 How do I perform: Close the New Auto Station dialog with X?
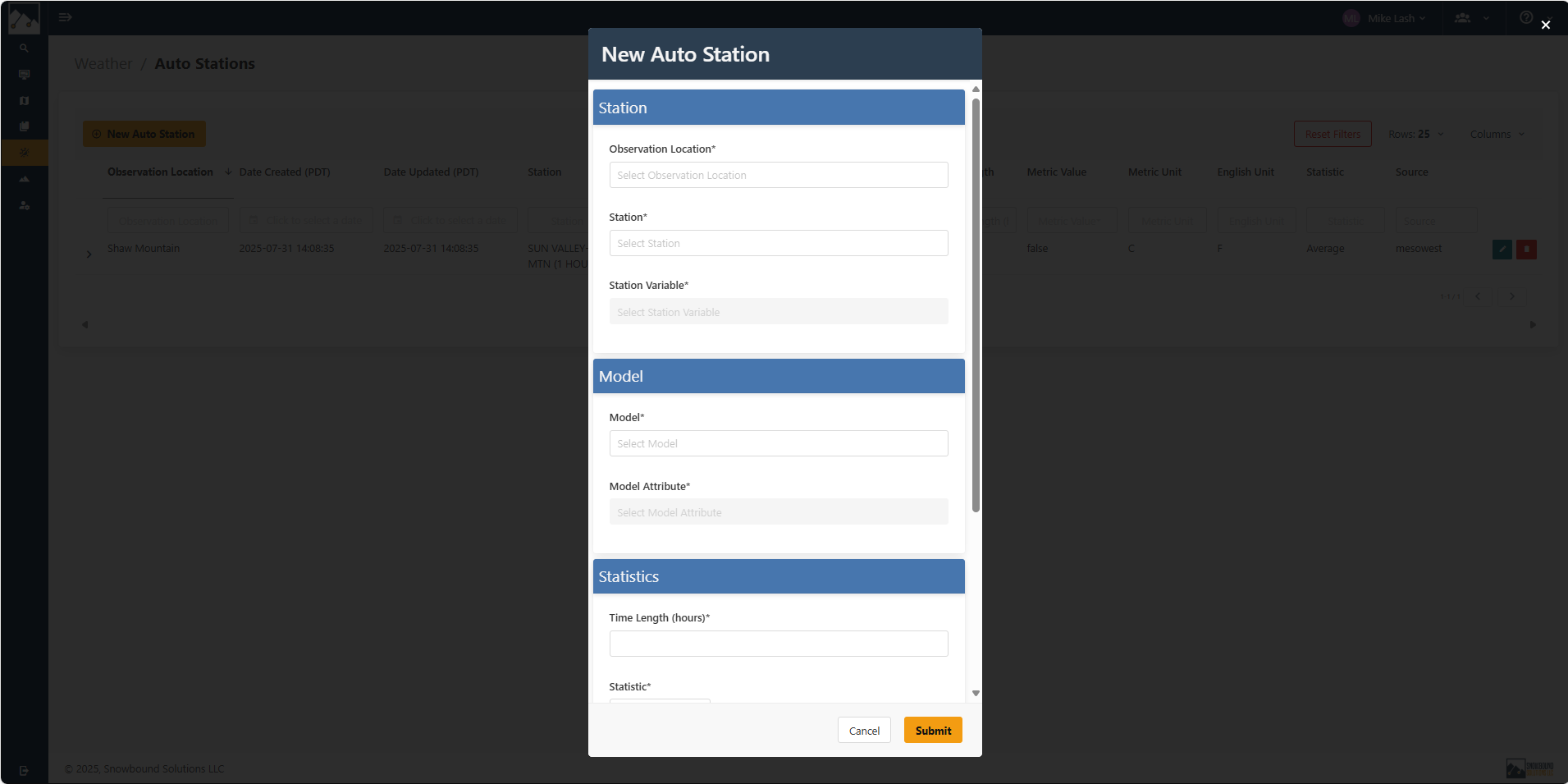click(x=1545, y=25)
